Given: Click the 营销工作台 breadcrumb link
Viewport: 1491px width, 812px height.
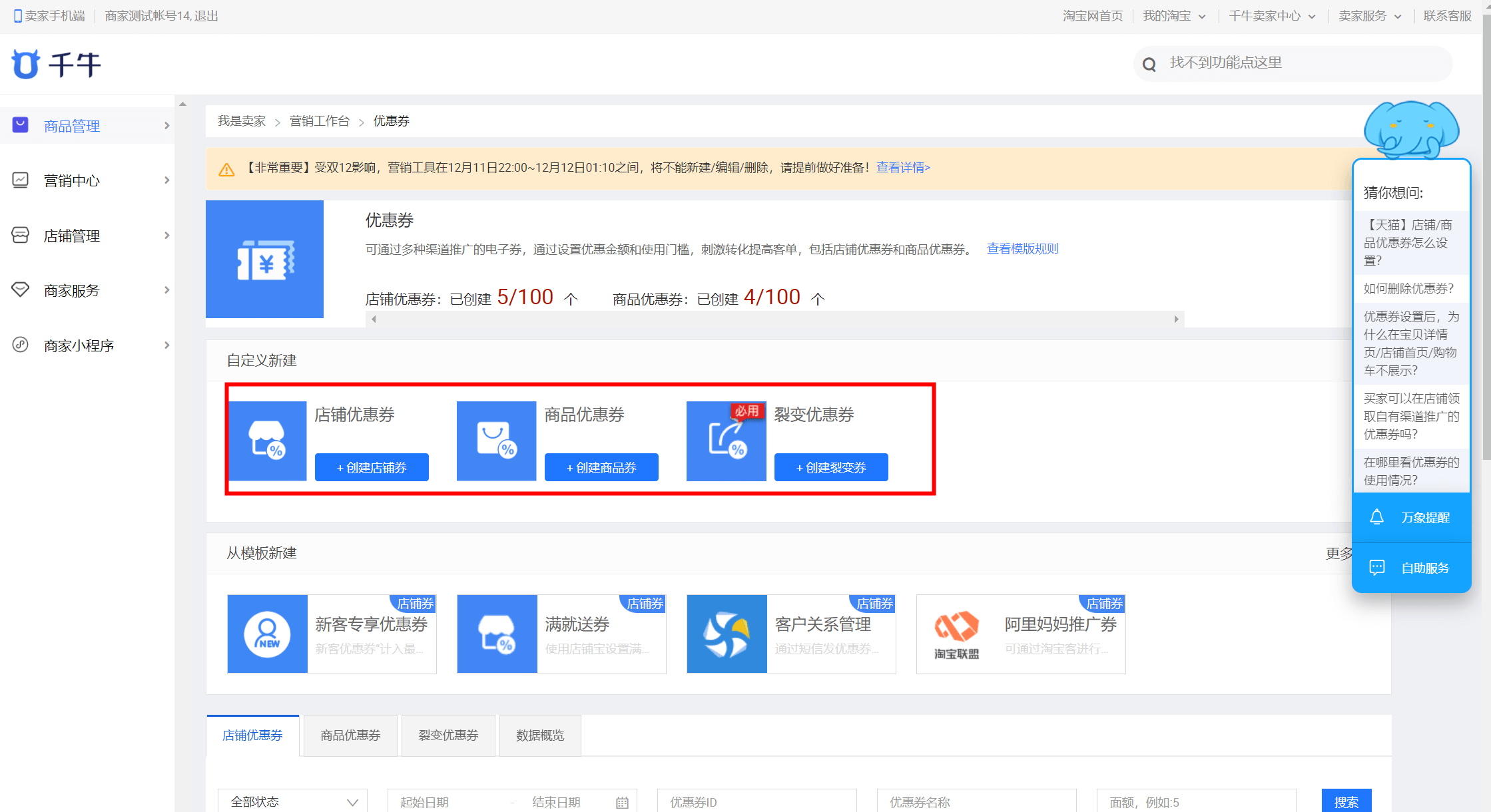Looking at the screenshot, I should (320, 121).
